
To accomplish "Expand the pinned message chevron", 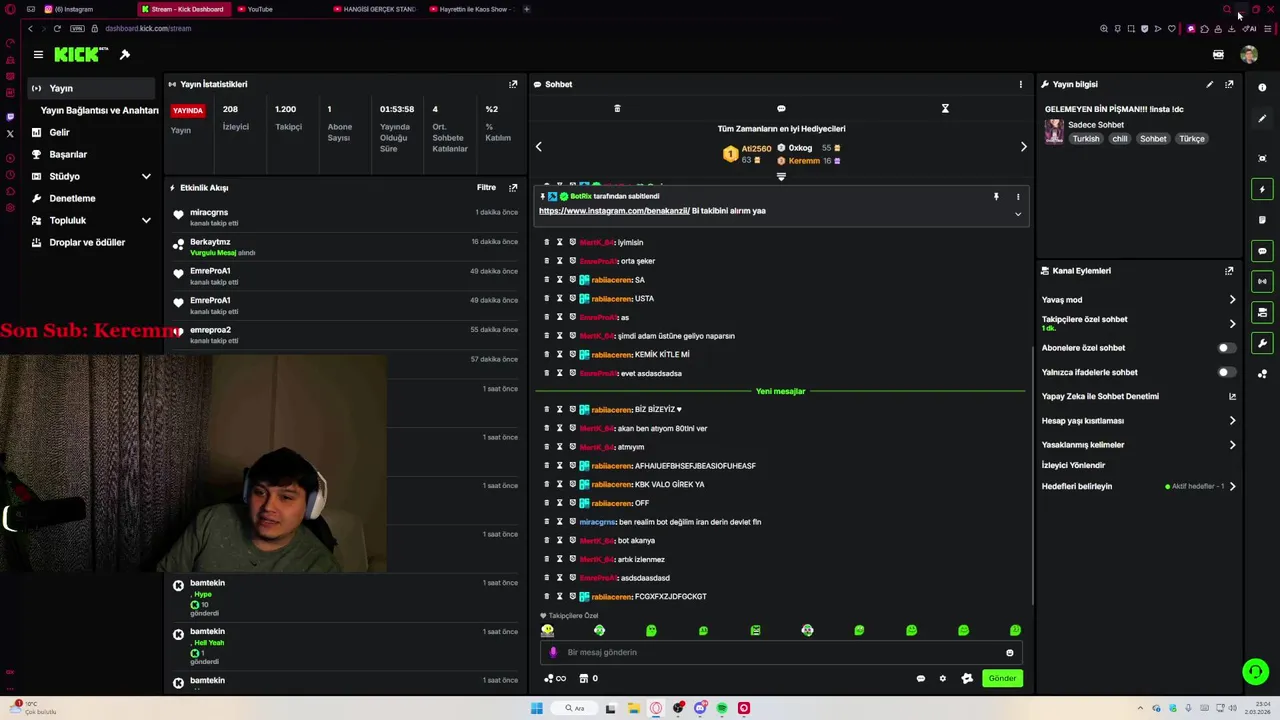I will pos(1018,213).
